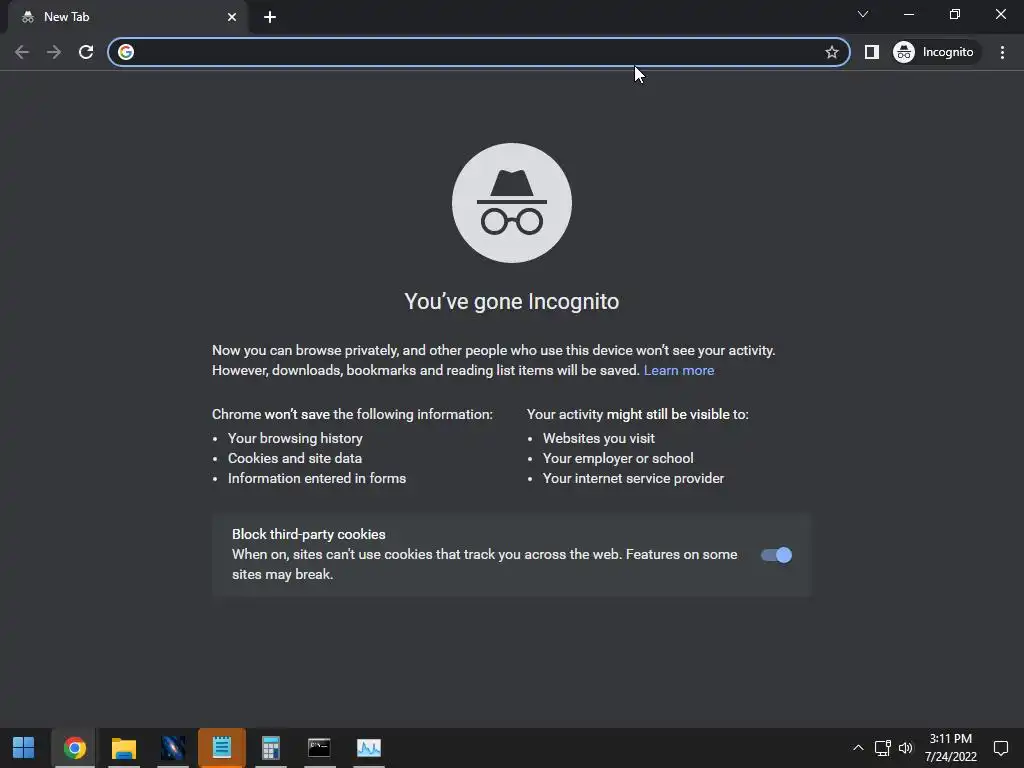Select the New Tab tab
The image size is (1024, 768).
tap(127, 17)
